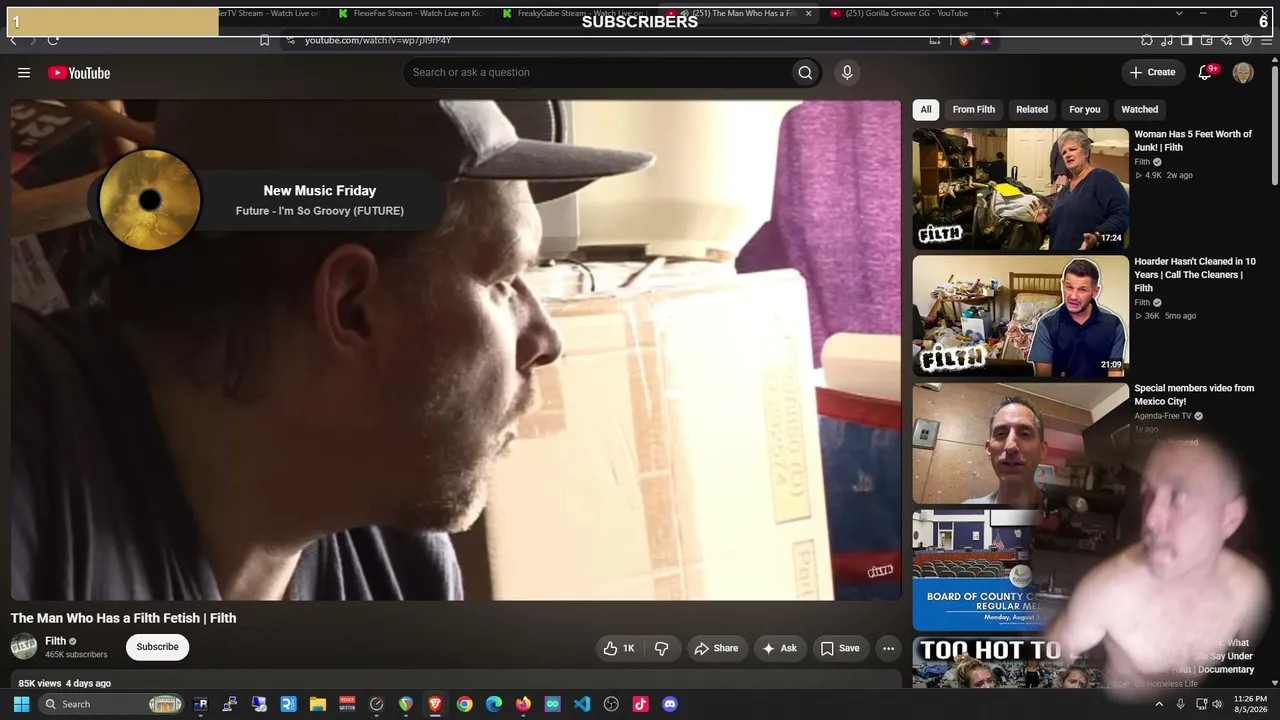Click the Ask button

coord(780,648)
